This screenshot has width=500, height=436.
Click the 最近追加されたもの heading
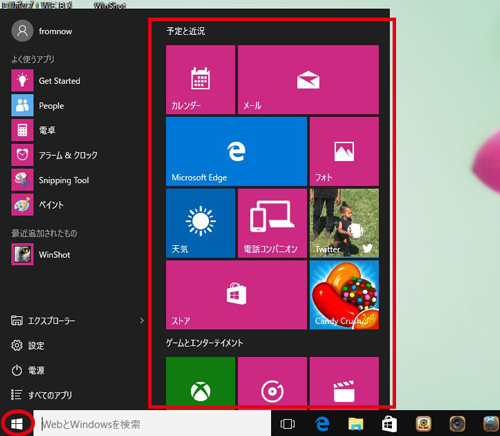coord(44,233)
